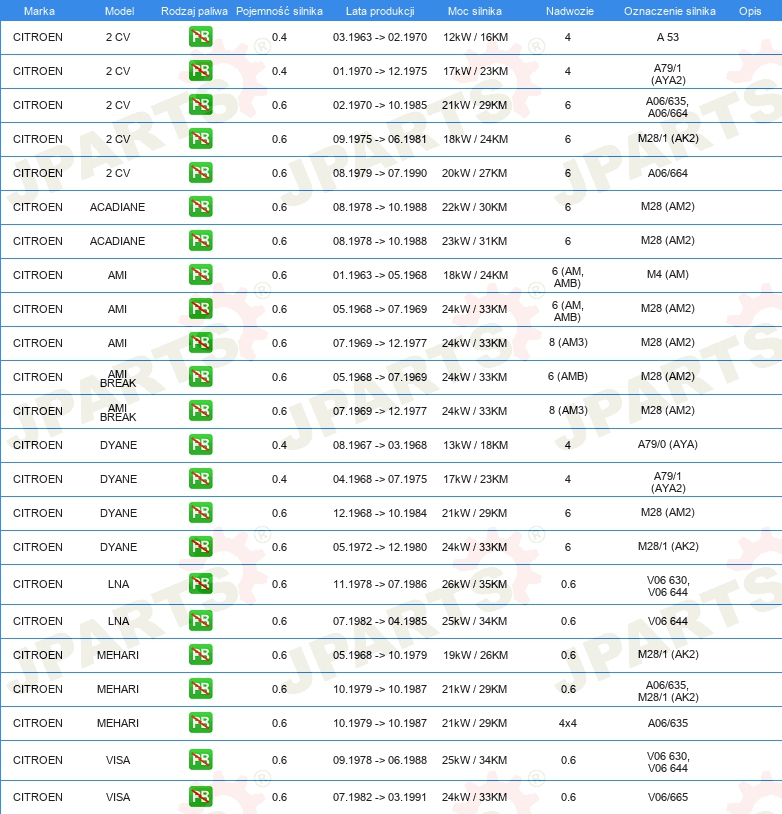782x814 pixels.
Task: Click the Marka column header
Action: [39, 11]
